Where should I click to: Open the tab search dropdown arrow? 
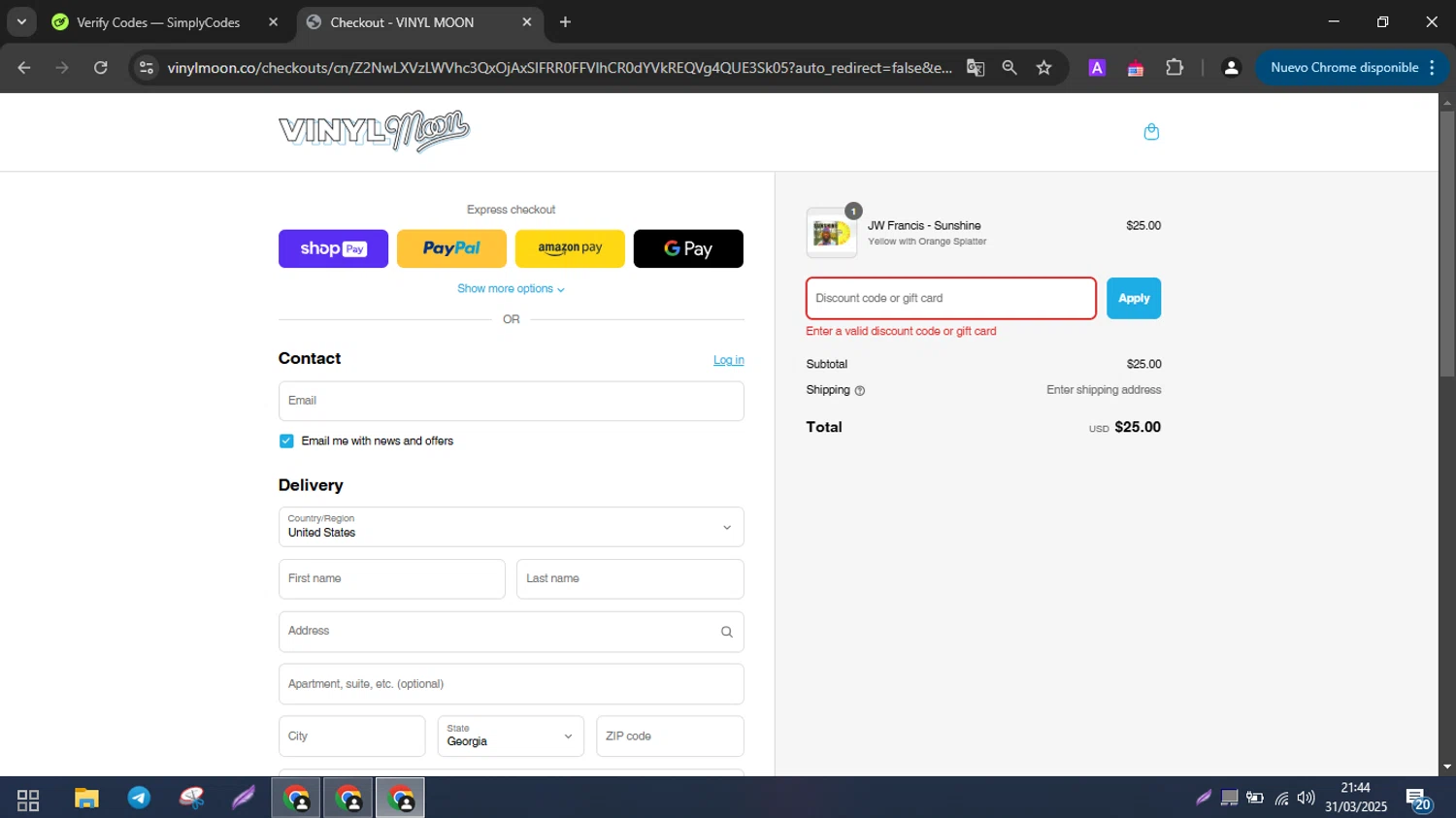tap(21, 22)
